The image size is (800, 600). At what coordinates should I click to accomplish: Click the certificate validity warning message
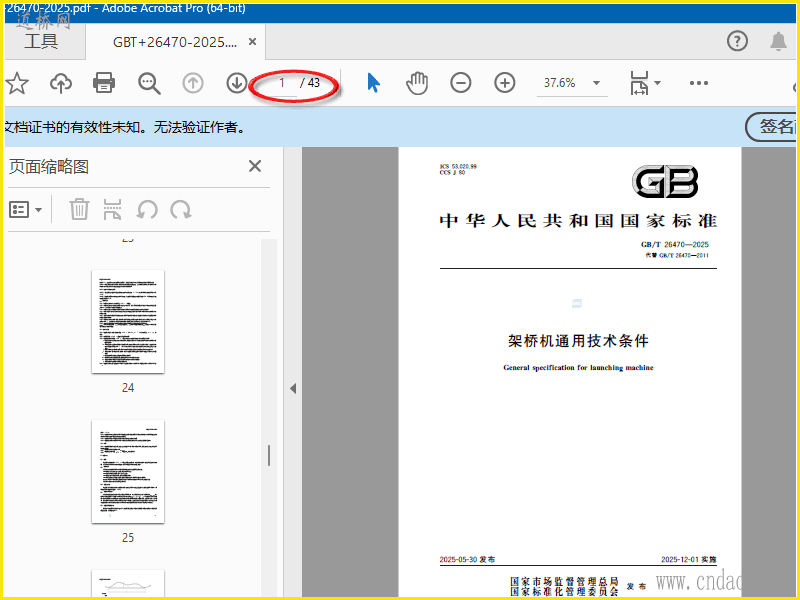click(126, 127)
